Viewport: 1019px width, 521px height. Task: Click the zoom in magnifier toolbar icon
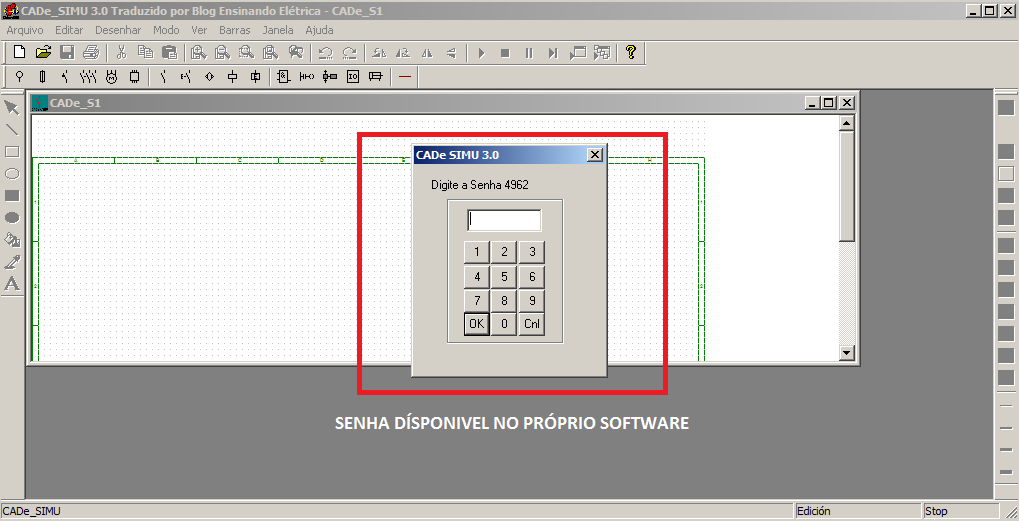pos(198,53)
